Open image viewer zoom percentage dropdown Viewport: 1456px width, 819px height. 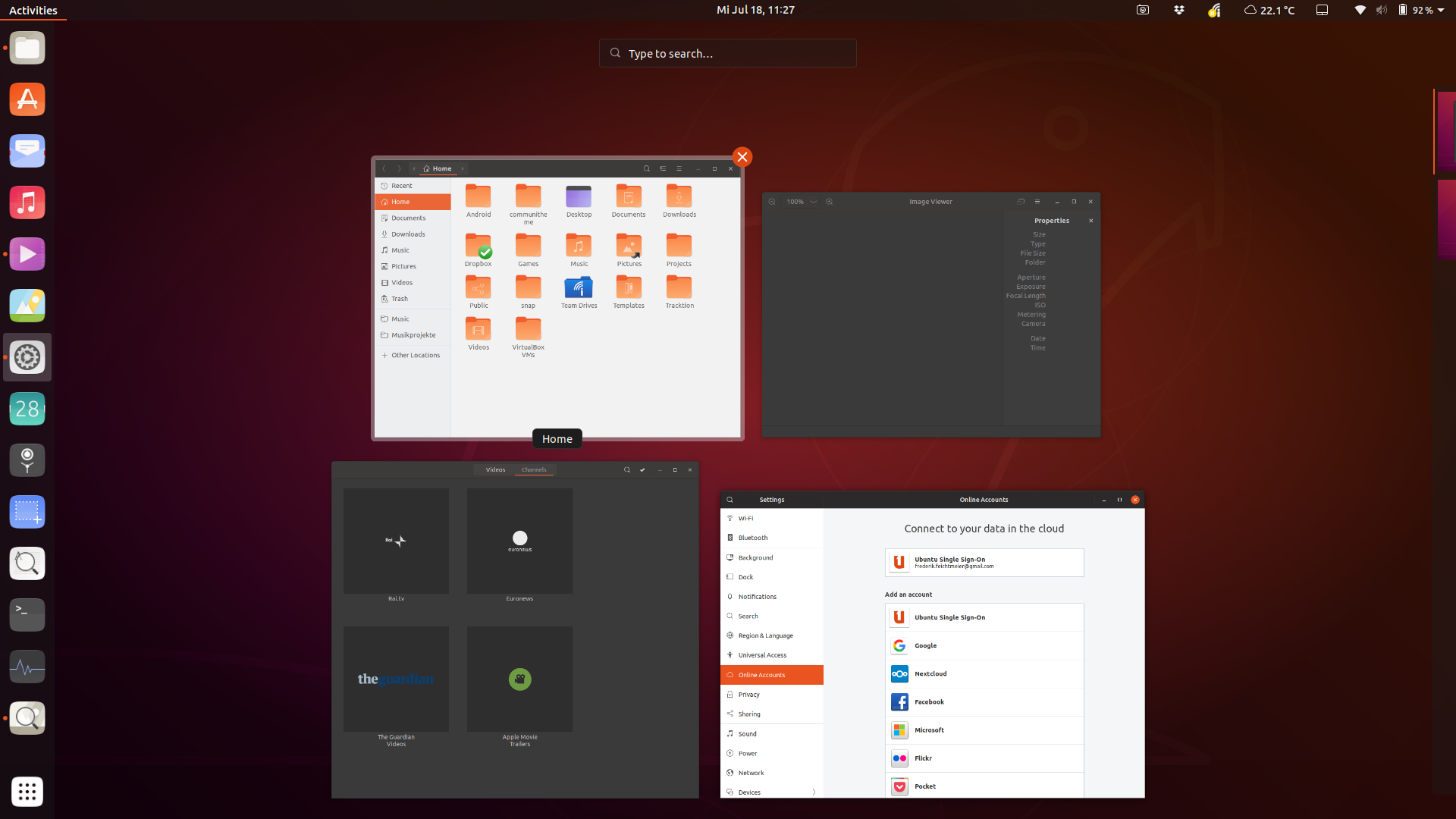(814, 202)
